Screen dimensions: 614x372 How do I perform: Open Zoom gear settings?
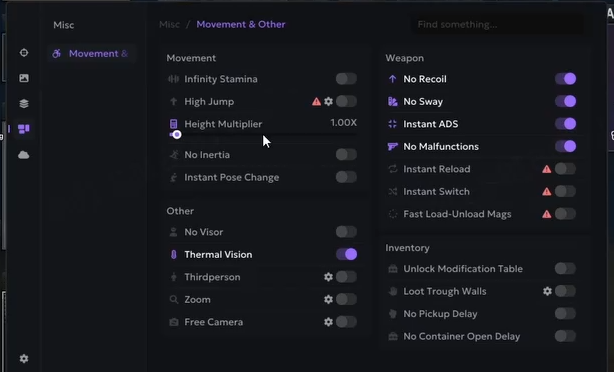tap(329, 300)
